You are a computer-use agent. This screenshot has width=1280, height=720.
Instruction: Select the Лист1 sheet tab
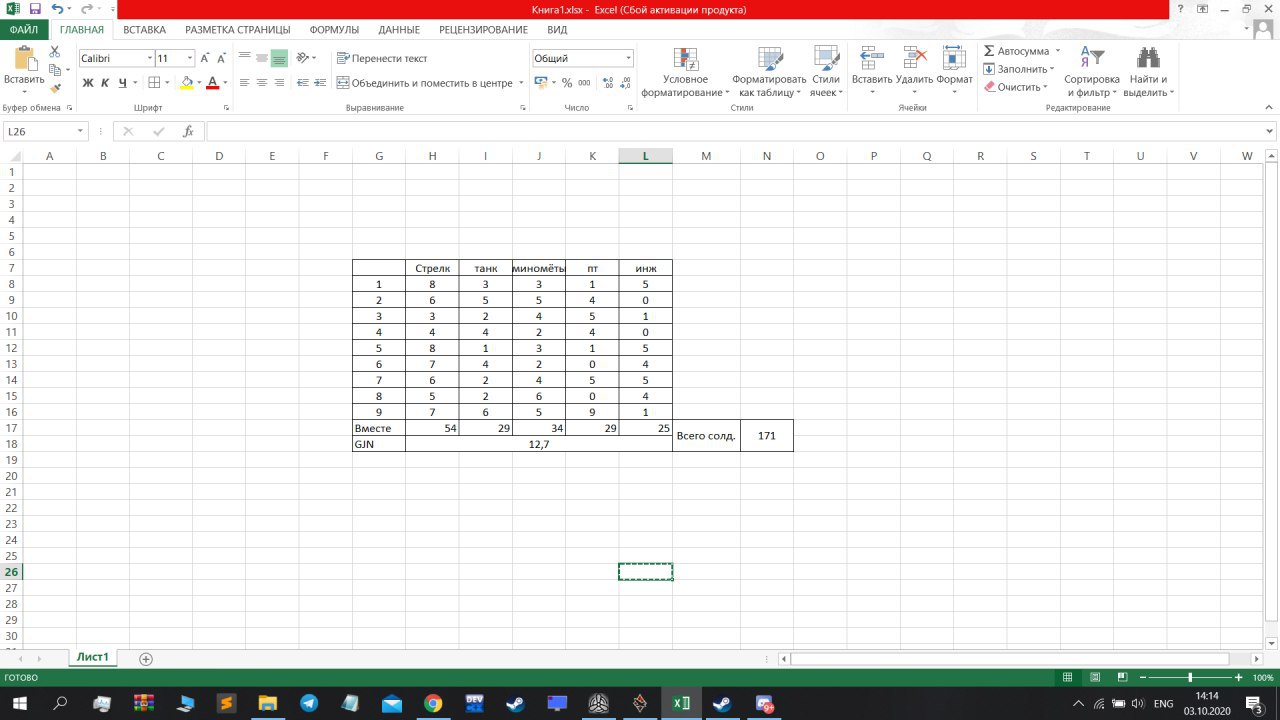coord(93,657)
